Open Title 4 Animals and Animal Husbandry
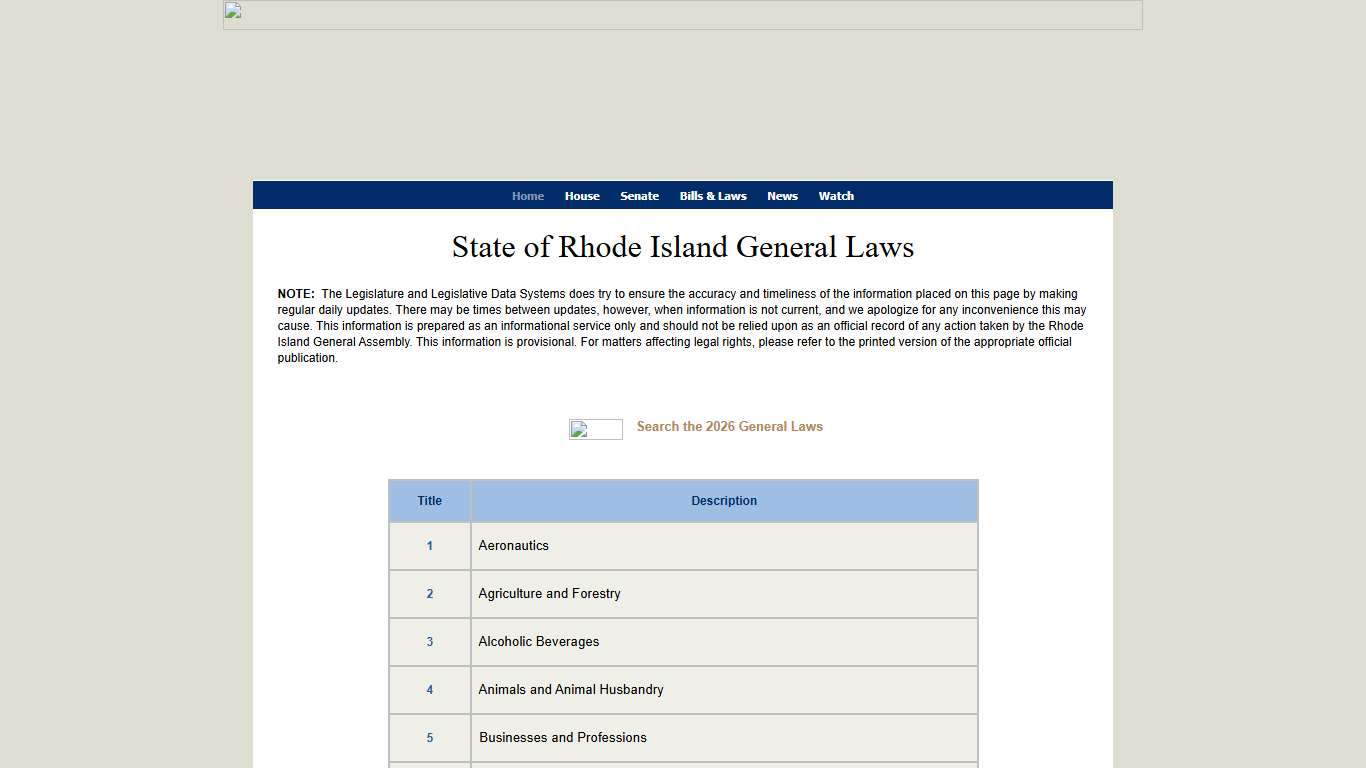This screenshot has height=768, width=1366. click(429, 690)
